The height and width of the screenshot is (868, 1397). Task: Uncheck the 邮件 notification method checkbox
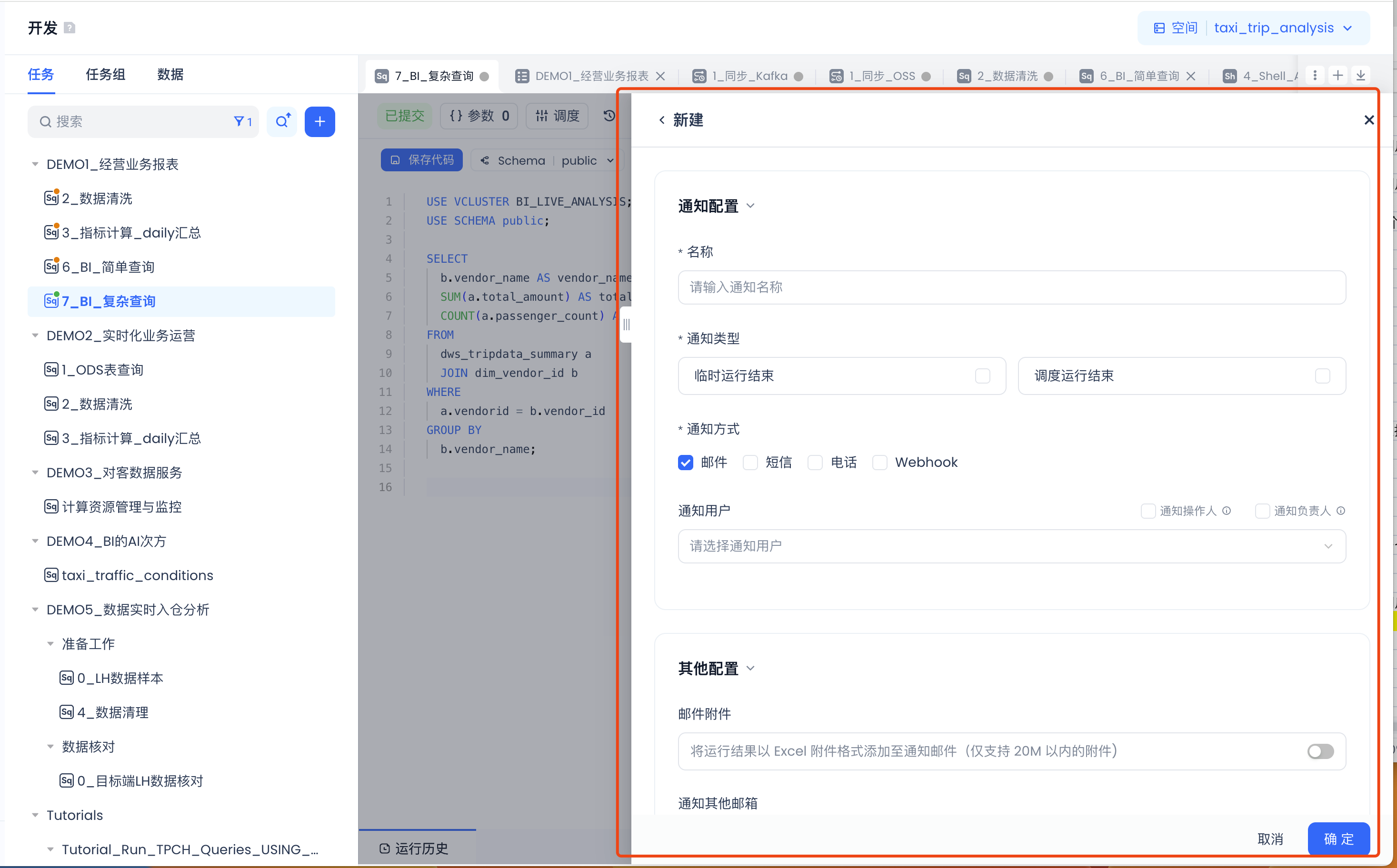point(685,462)
